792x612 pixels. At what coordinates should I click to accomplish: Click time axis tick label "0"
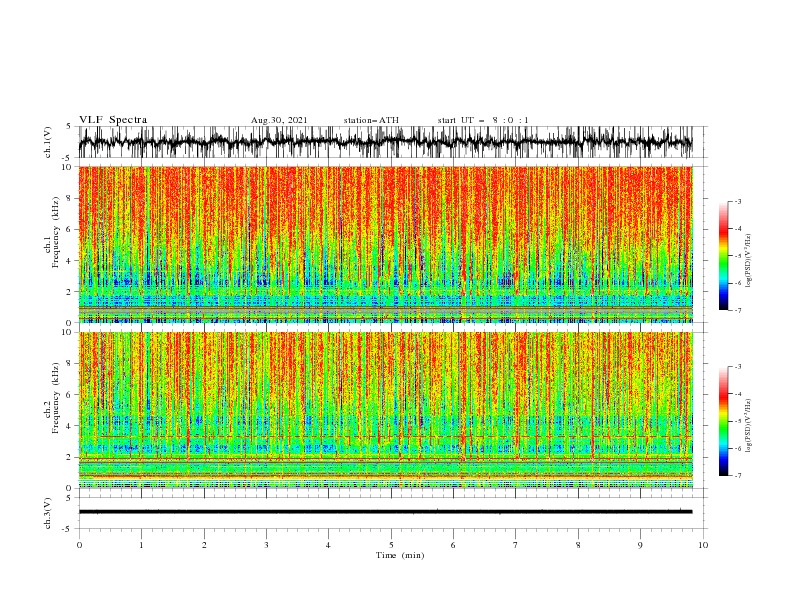(x=79, y=545)
